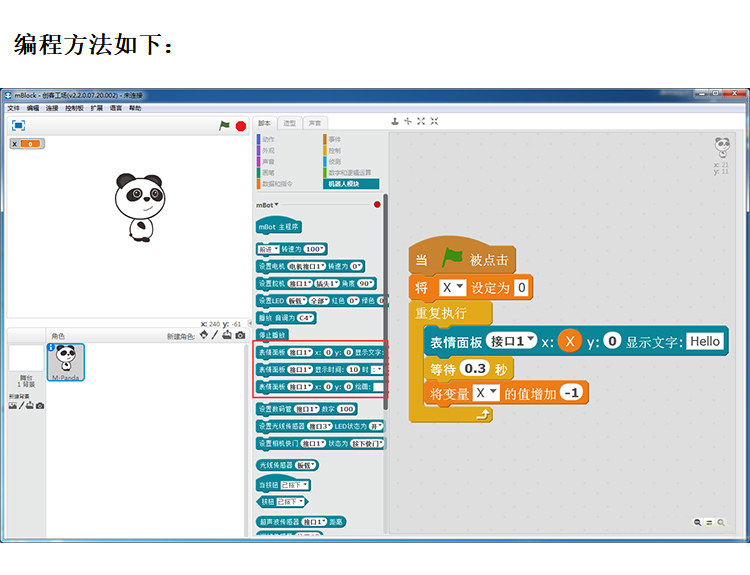Select the 画笔 block category
Viewport: 750px width, 575px height.
tap(268, 172)
